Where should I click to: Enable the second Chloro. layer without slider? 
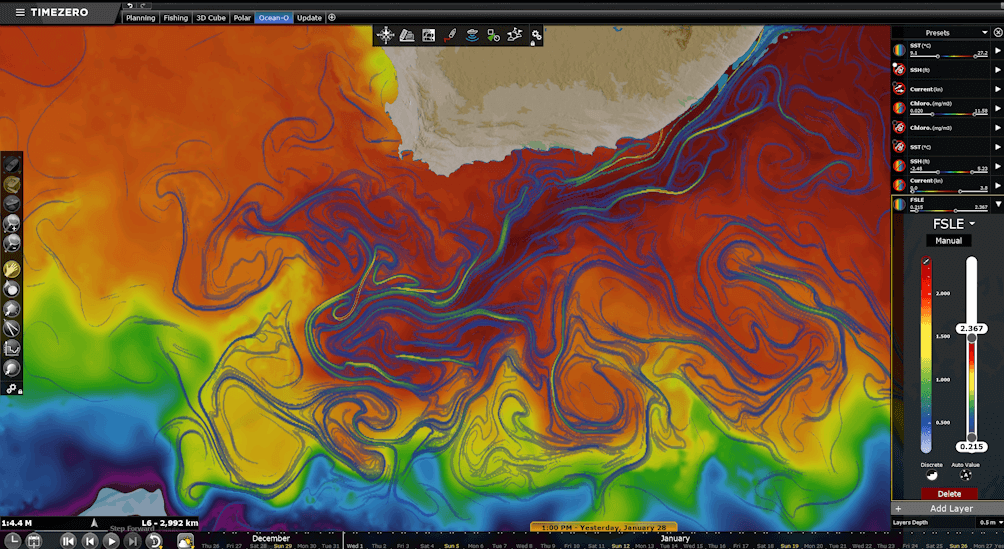click(900, 127)
